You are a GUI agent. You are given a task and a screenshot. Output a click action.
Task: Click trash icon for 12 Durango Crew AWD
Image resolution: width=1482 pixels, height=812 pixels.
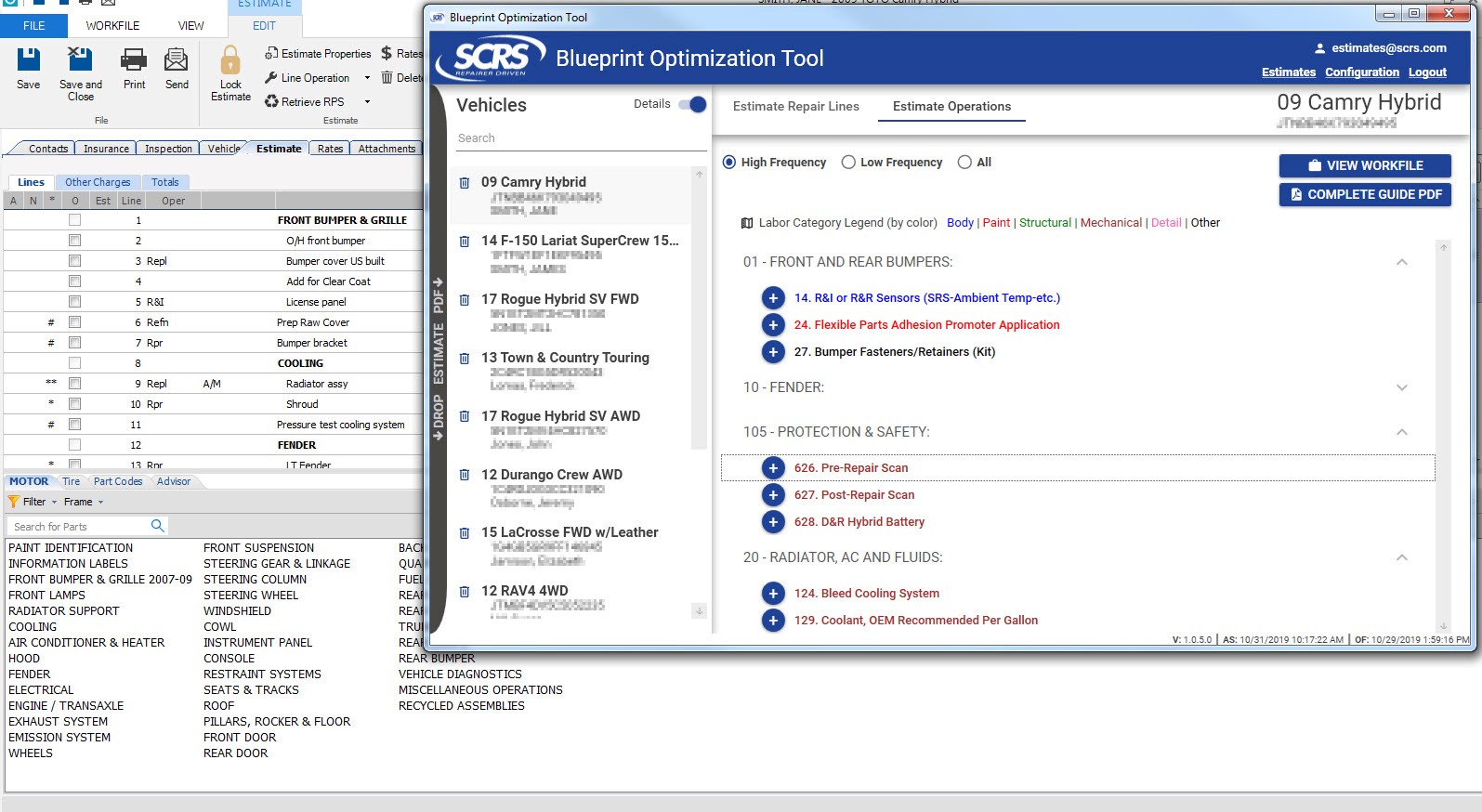pyautogui.click(x=465, y=475)
